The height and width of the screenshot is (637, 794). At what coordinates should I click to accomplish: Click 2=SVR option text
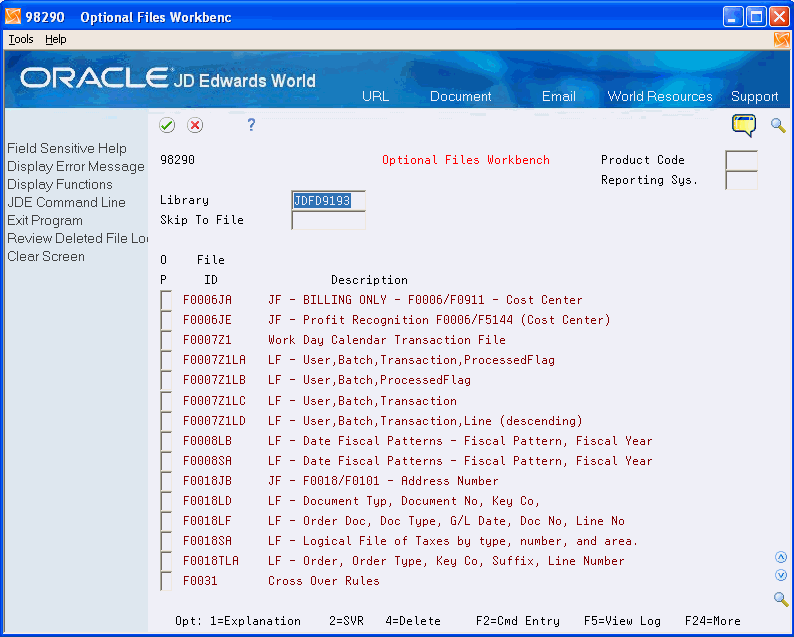pyautogui.click(x=346, y=621)
